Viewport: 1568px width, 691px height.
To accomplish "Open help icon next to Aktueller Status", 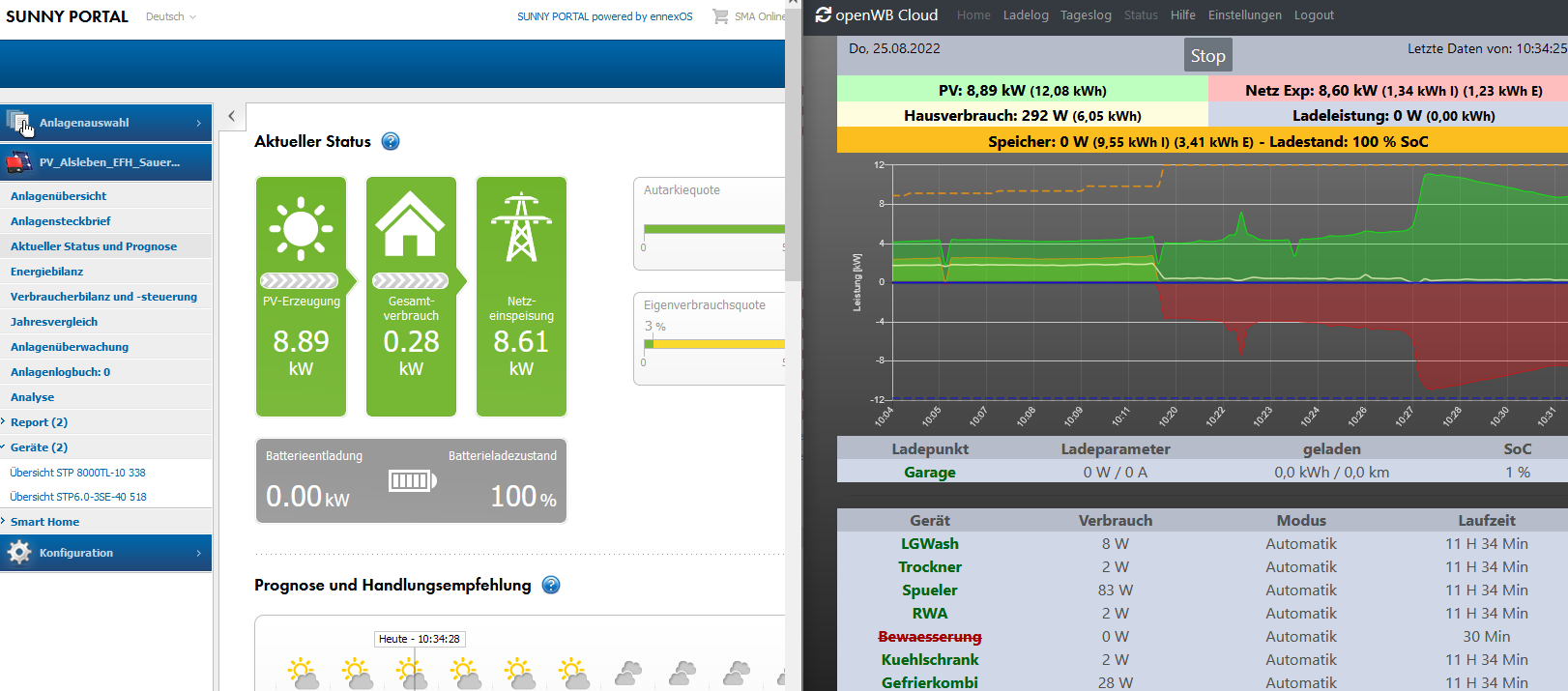I will click(391, 141).
